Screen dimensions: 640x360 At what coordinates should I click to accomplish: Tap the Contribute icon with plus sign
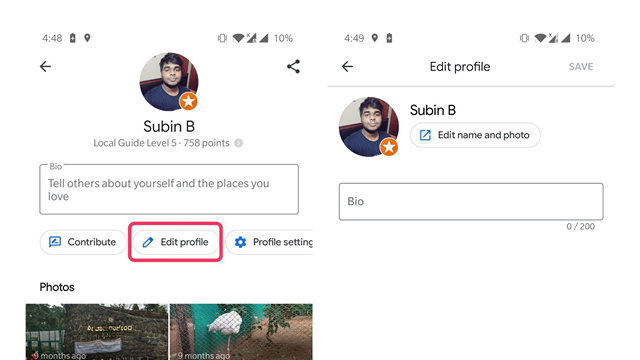[55, 242]
